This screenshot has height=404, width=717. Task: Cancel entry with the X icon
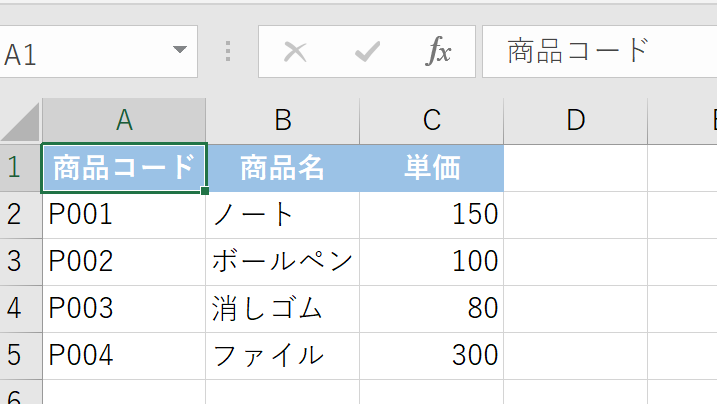[x=295, y=52]
